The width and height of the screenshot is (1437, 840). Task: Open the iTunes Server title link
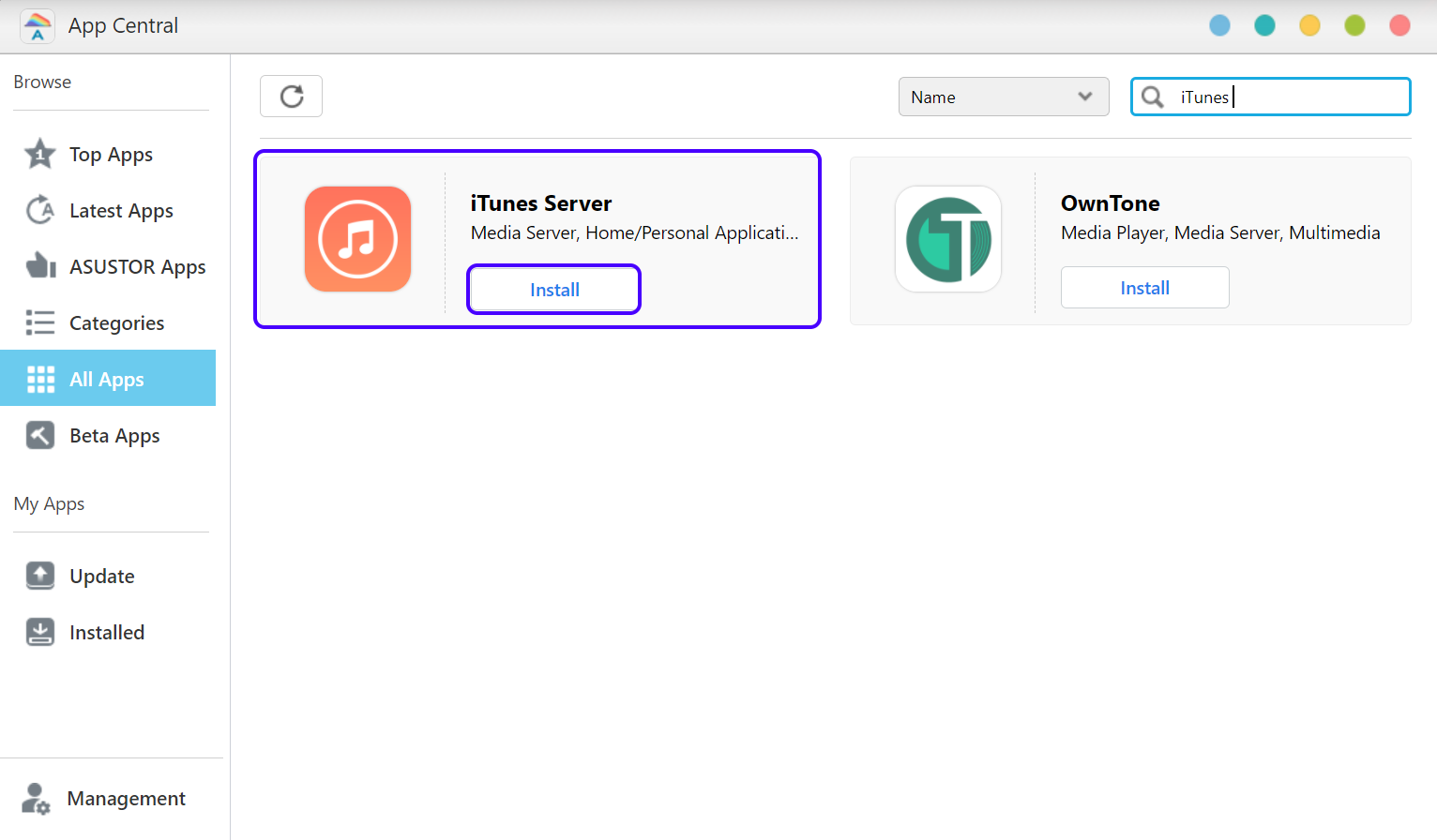click(x=541, y=203)
